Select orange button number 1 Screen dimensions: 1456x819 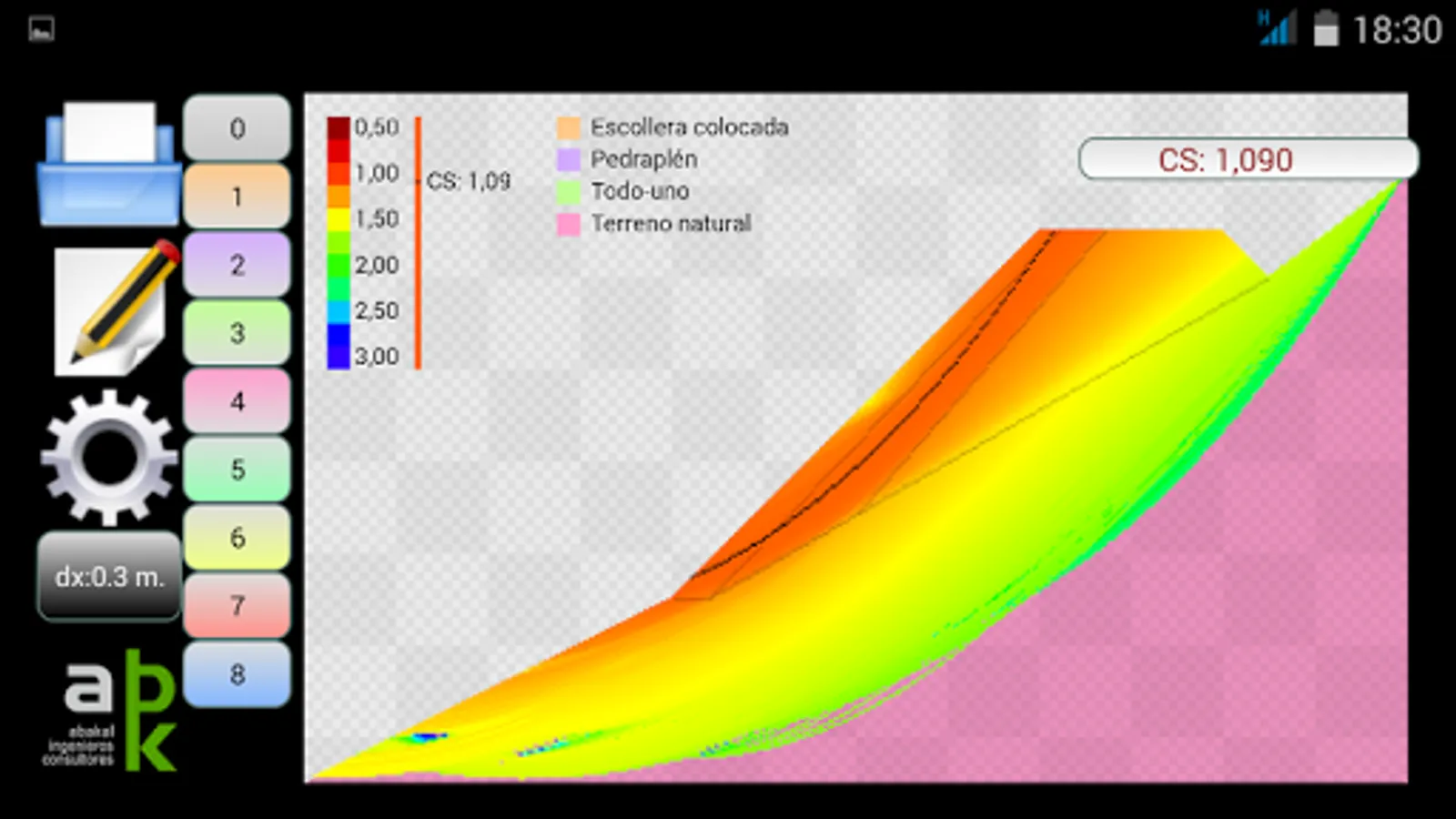pyautogui.click(x=237, y=197)
